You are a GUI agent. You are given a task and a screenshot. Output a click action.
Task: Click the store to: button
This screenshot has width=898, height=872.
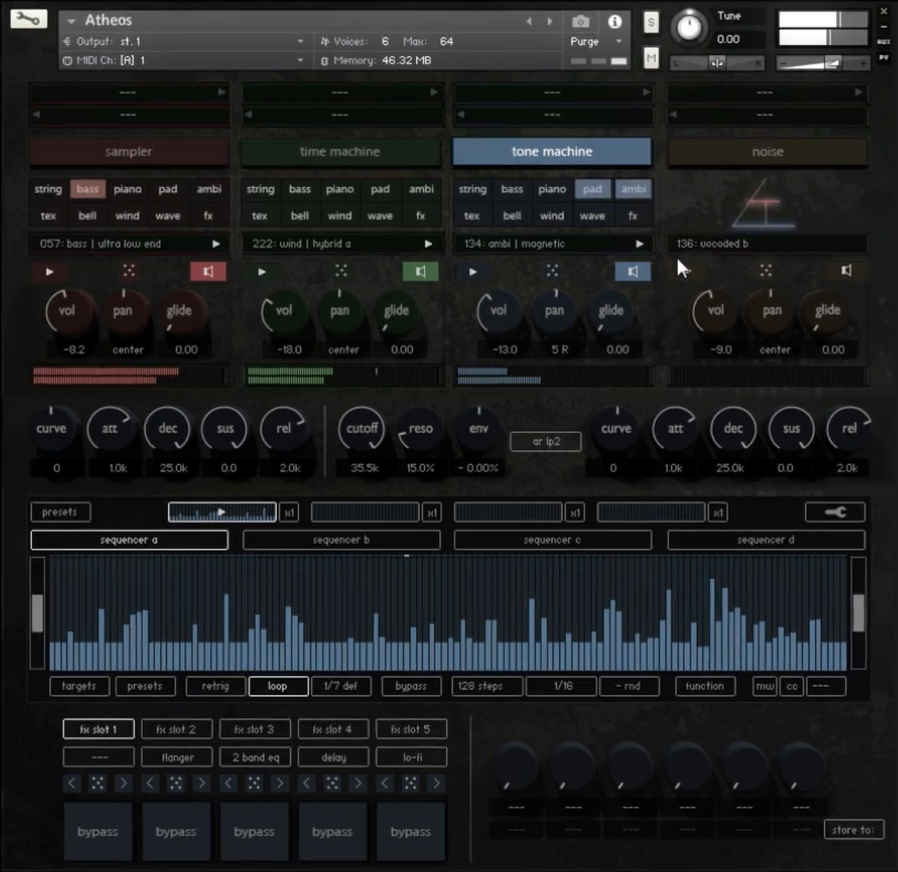[853, 830]
